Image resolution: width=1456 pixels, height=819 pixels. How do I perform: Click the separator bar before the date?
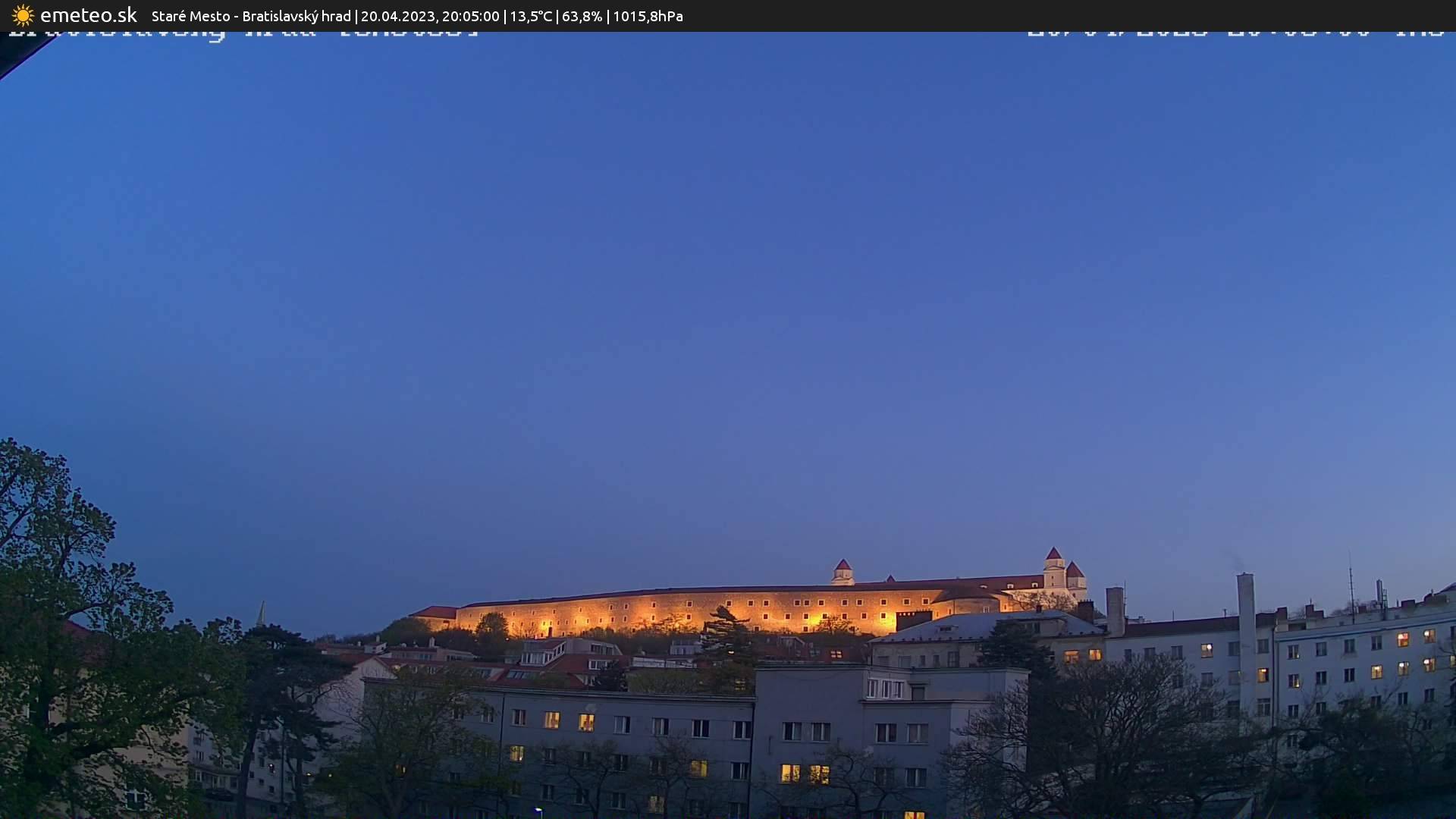(356, 15)
